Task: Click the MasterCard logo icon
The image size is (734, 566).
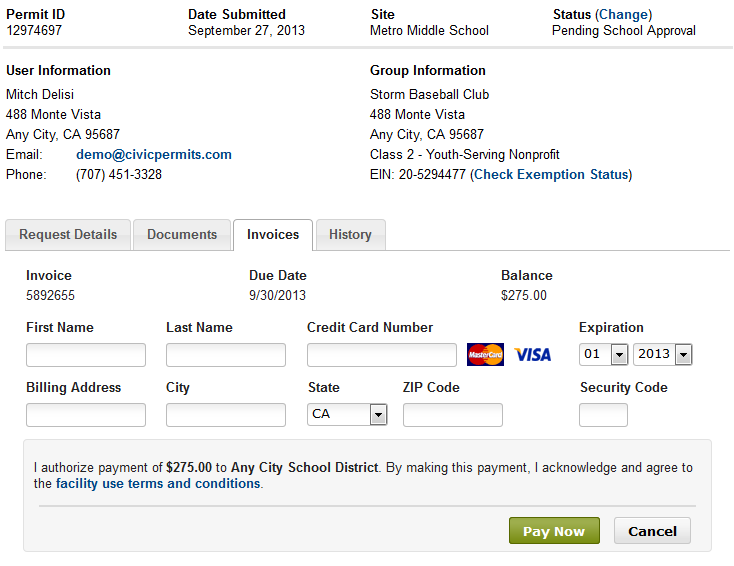Action: tap(485, 354)
